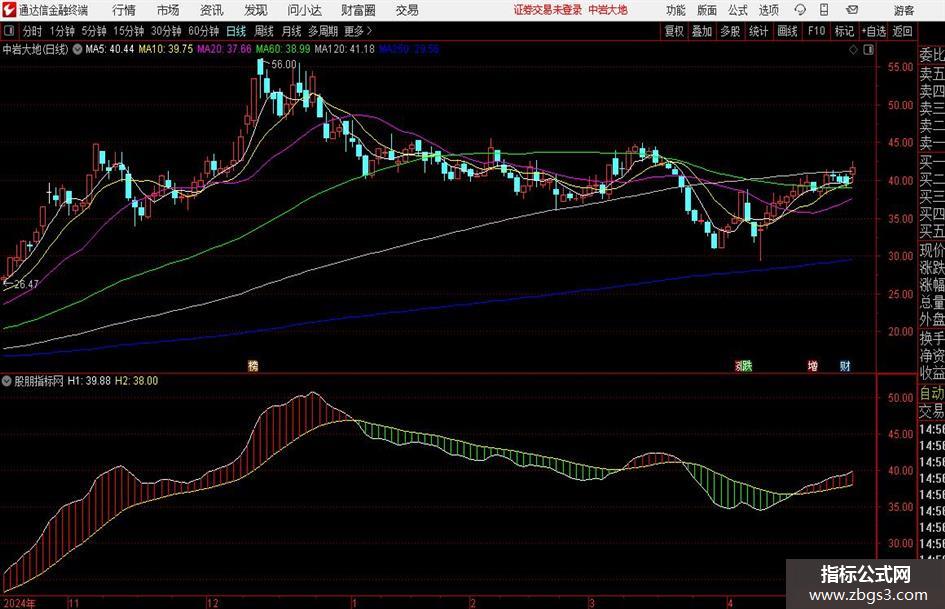The image size is (945, 609).
Task: Open F10 company info
Action: (x=817, y=31)
